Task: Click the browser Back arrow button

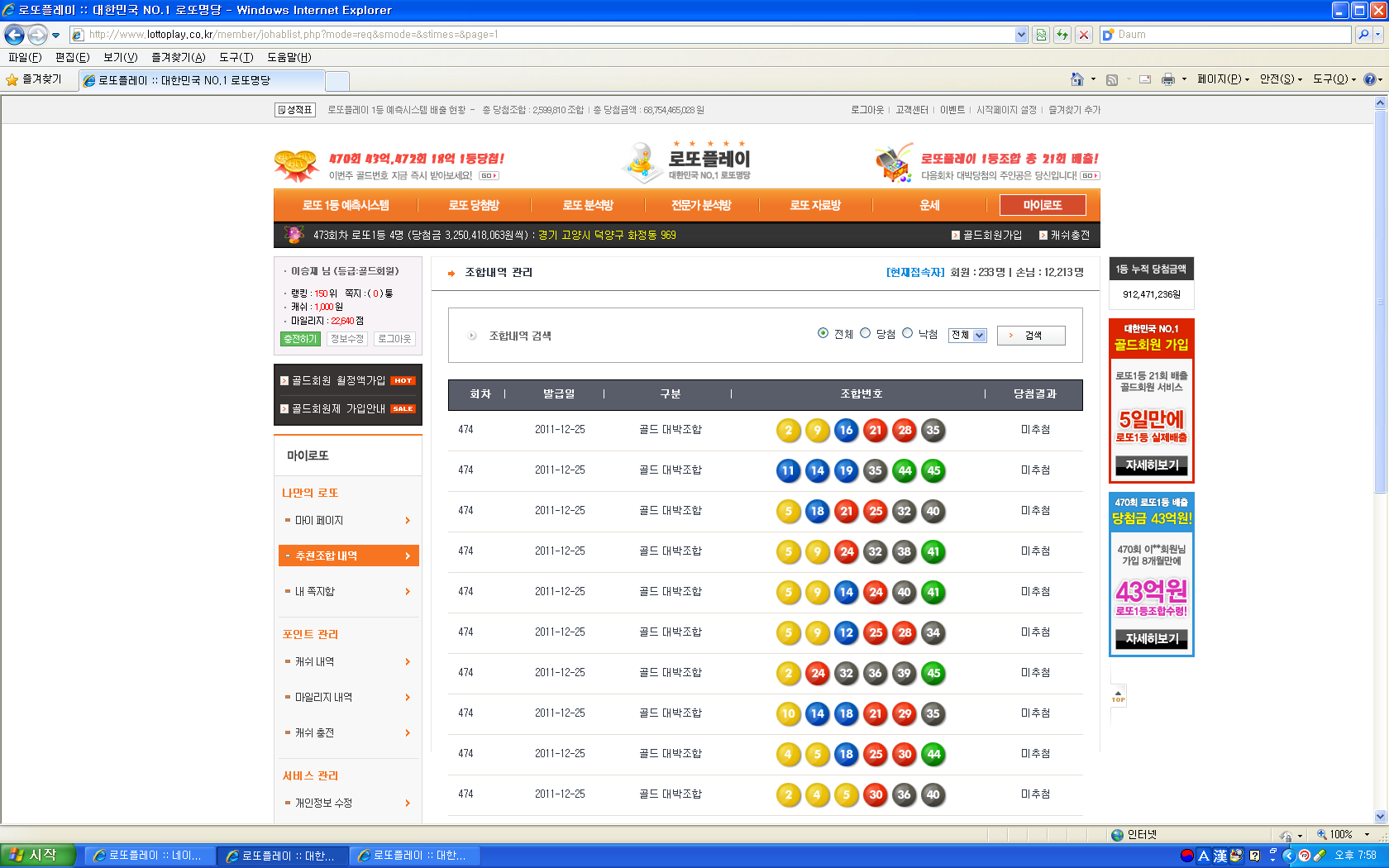Action: click(x=14, y=35)
